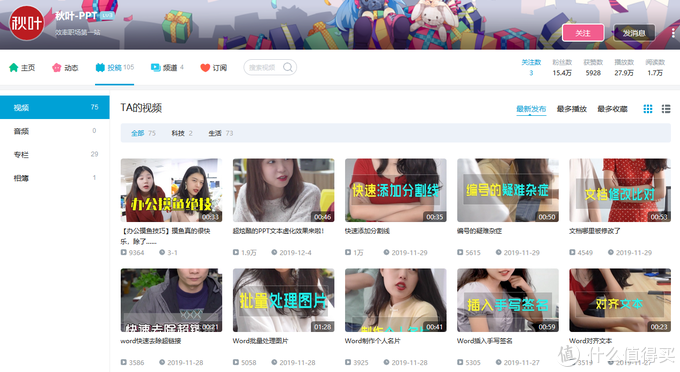Image resolution: width=680 pixels, height=372 pixels.
Task: Click title 编号的疑难杂症 below thumbnail
Action: click(x=479, y=231)
